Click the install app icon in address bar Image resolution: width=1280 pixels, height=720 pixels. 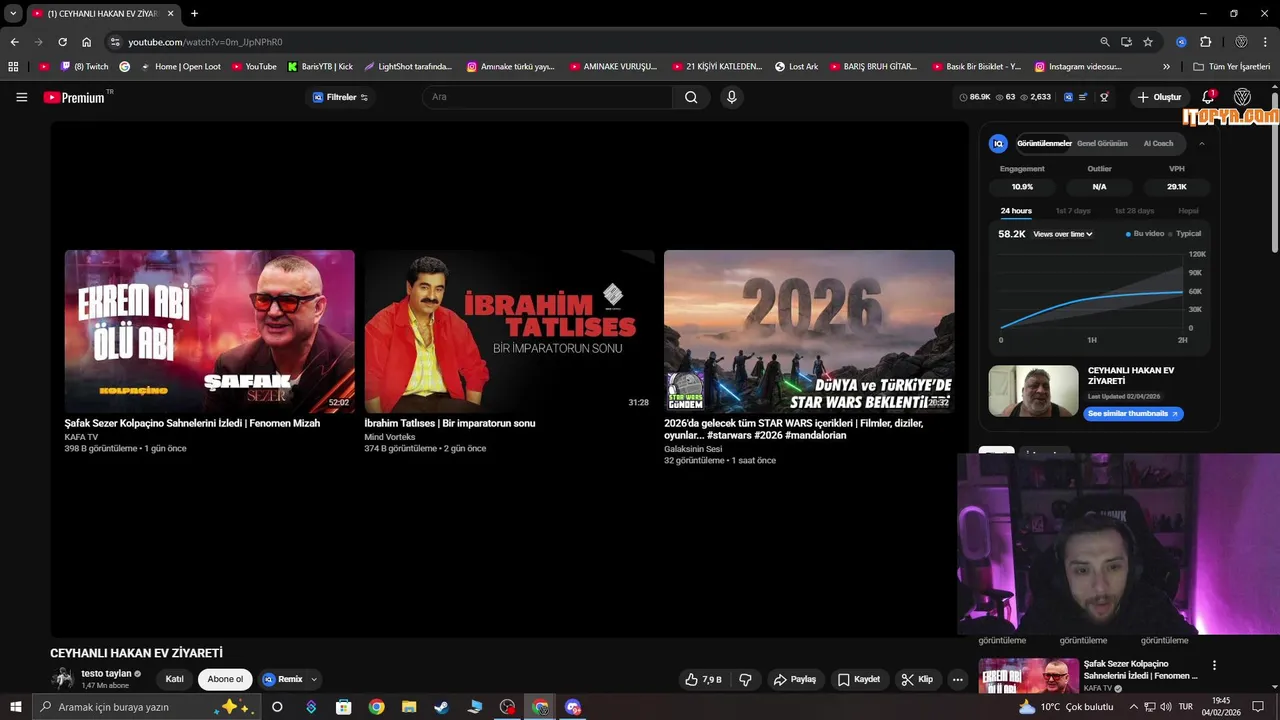pyautogui.click(x=1126, y=42)
